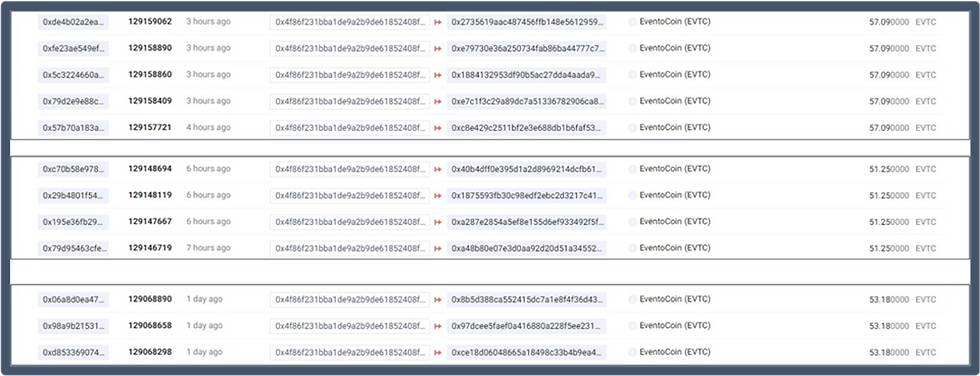Open recipient address 0xc8e429c2511bf2e3e688db1b6faf53...
Image resolution: width=980 pixels, height=376 pixels.
point(527,128)
